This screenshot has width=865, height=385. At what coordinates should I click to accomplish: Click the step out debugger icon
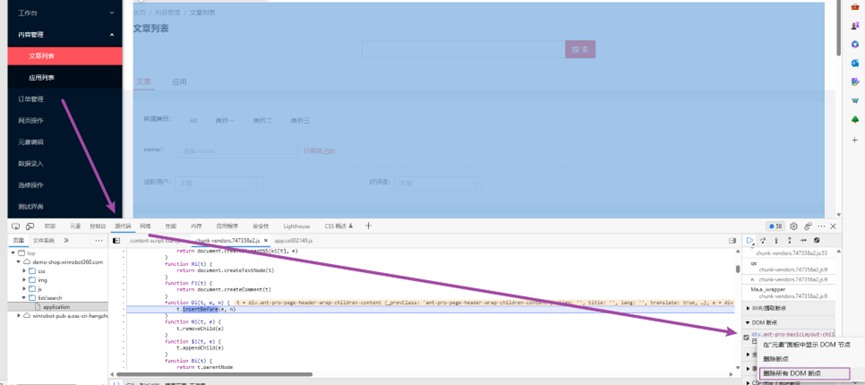click(789, 240)
